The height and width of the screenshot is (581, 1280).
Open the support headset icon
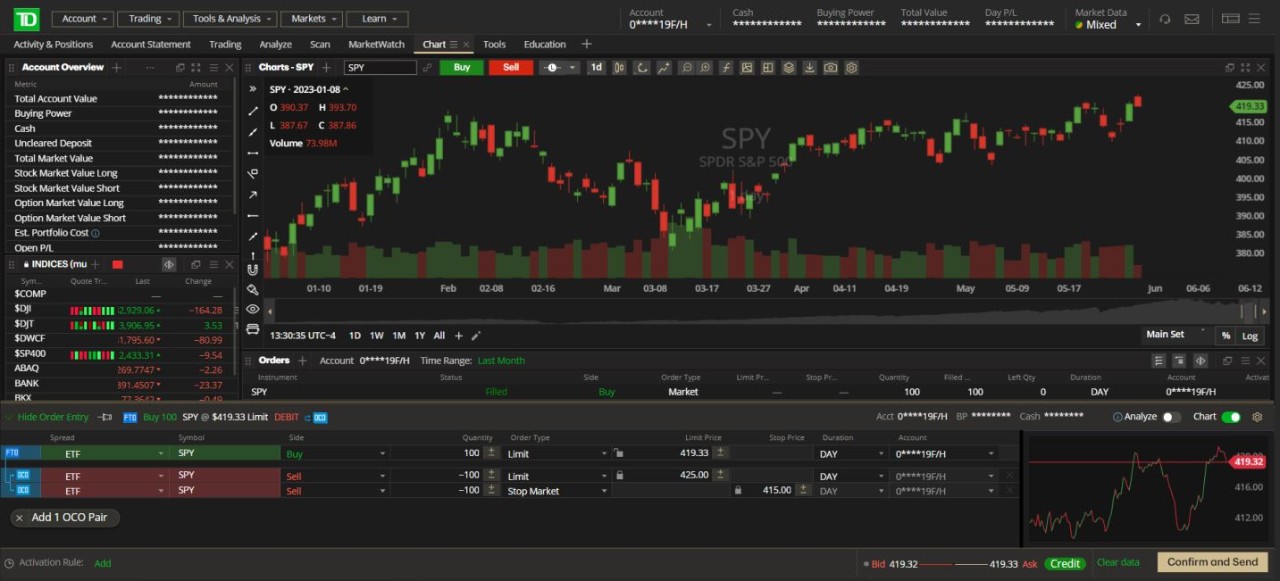coord(1165,19)
